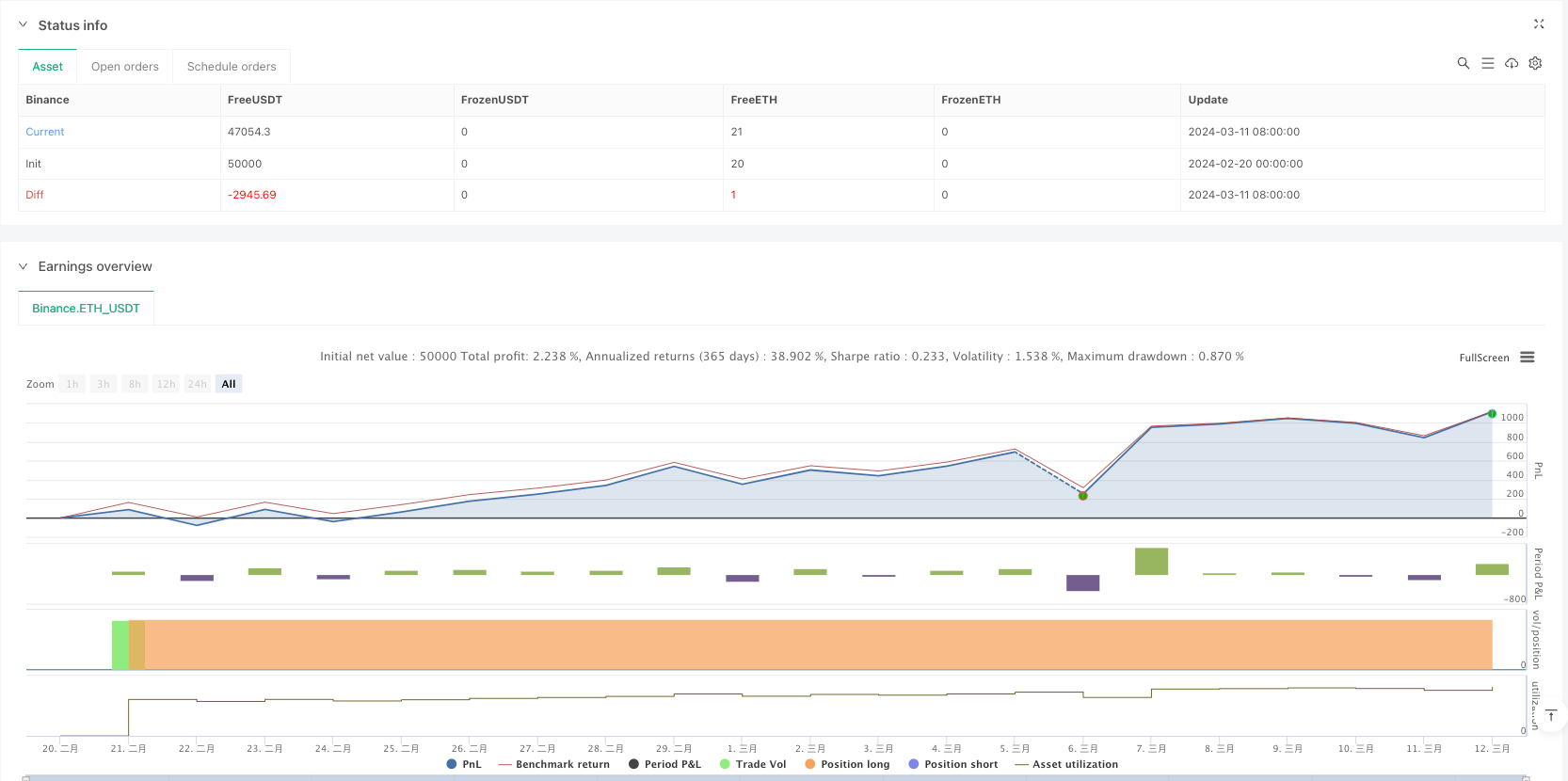This screenshot has width=1568, height=781.
Task: Click the search icon in status panel
Action: [x=1463, y=63]
